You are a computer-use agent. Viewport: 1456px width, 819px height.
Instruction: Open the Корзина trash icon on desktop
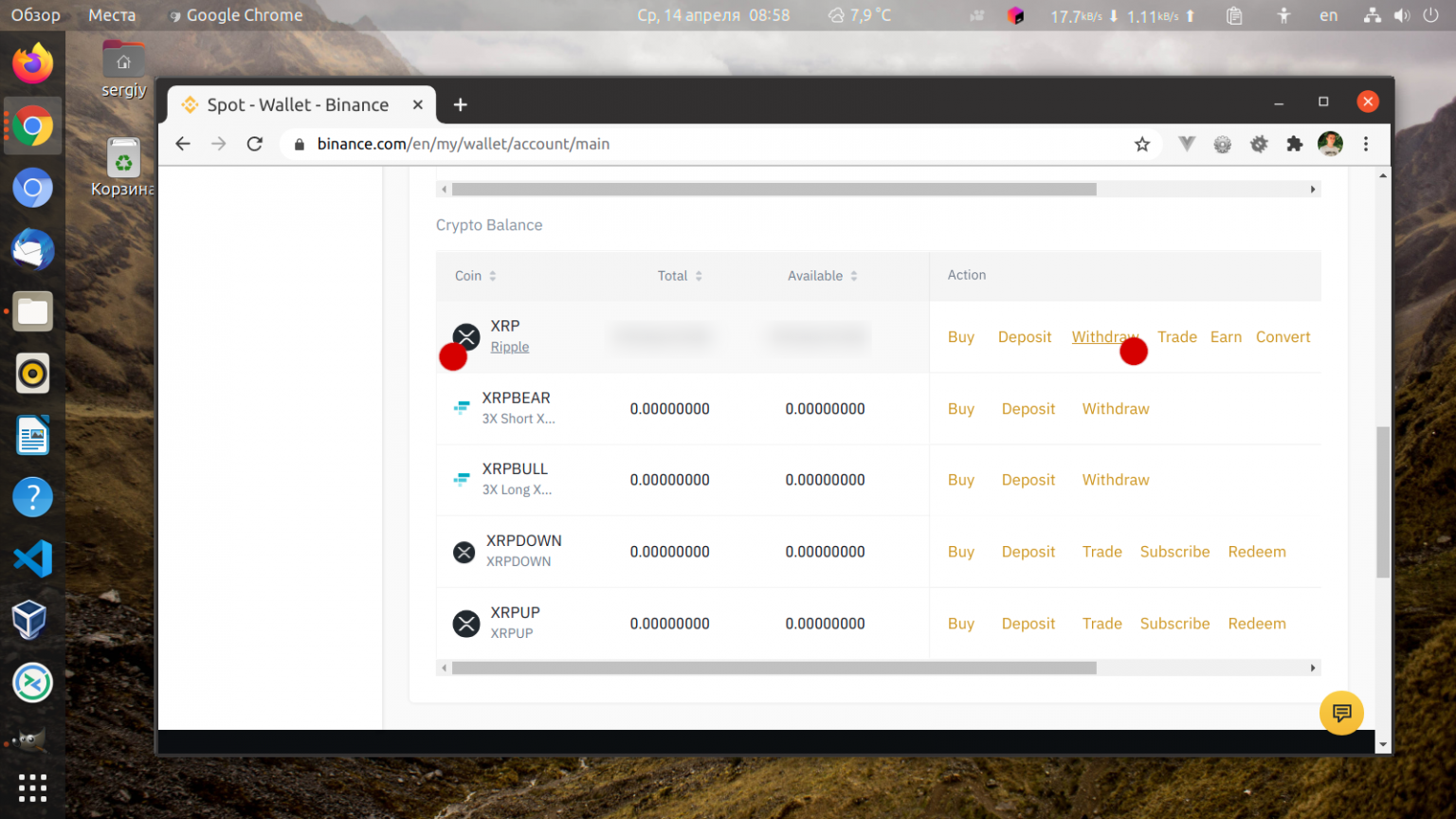pyautogui.click(x=123, y=168)
